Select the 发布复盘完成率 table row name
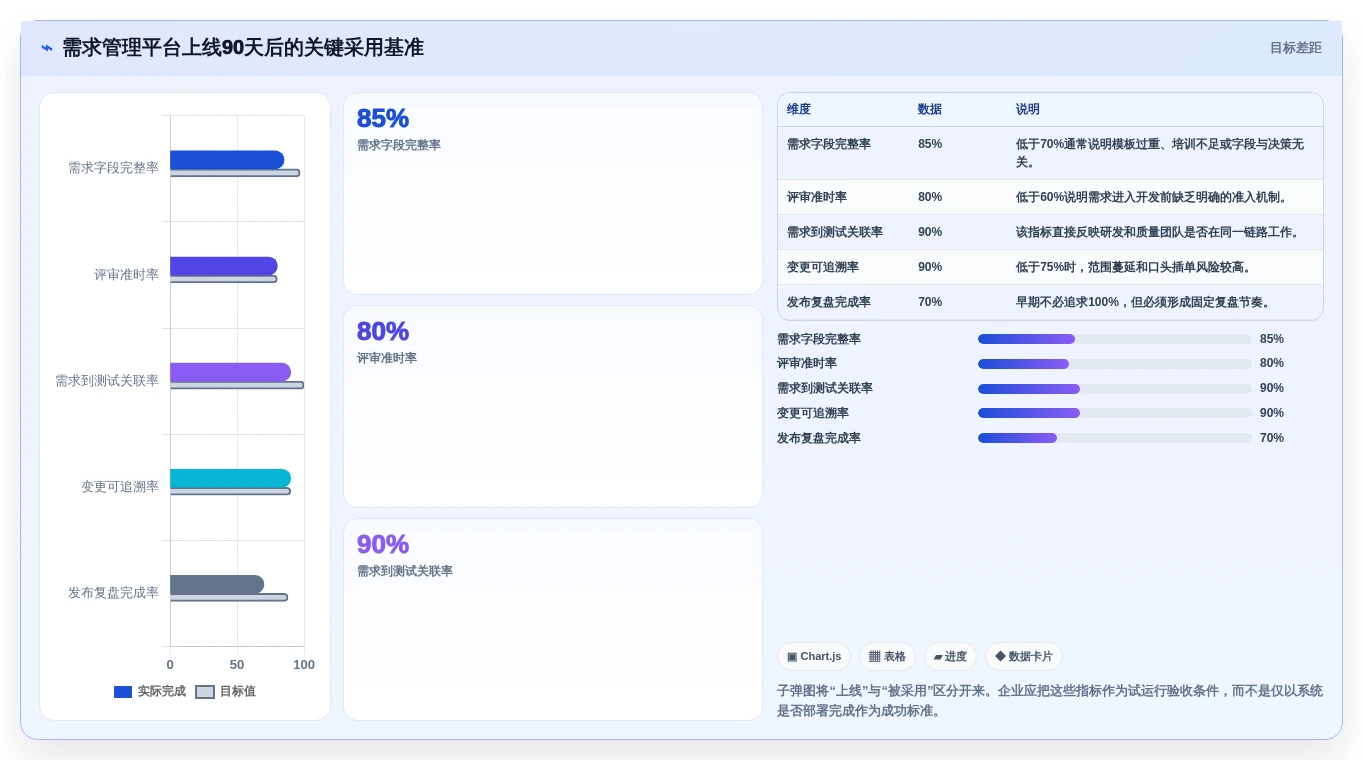Image resolution: width=1363 pixels, height=760 pixels. 829,302
